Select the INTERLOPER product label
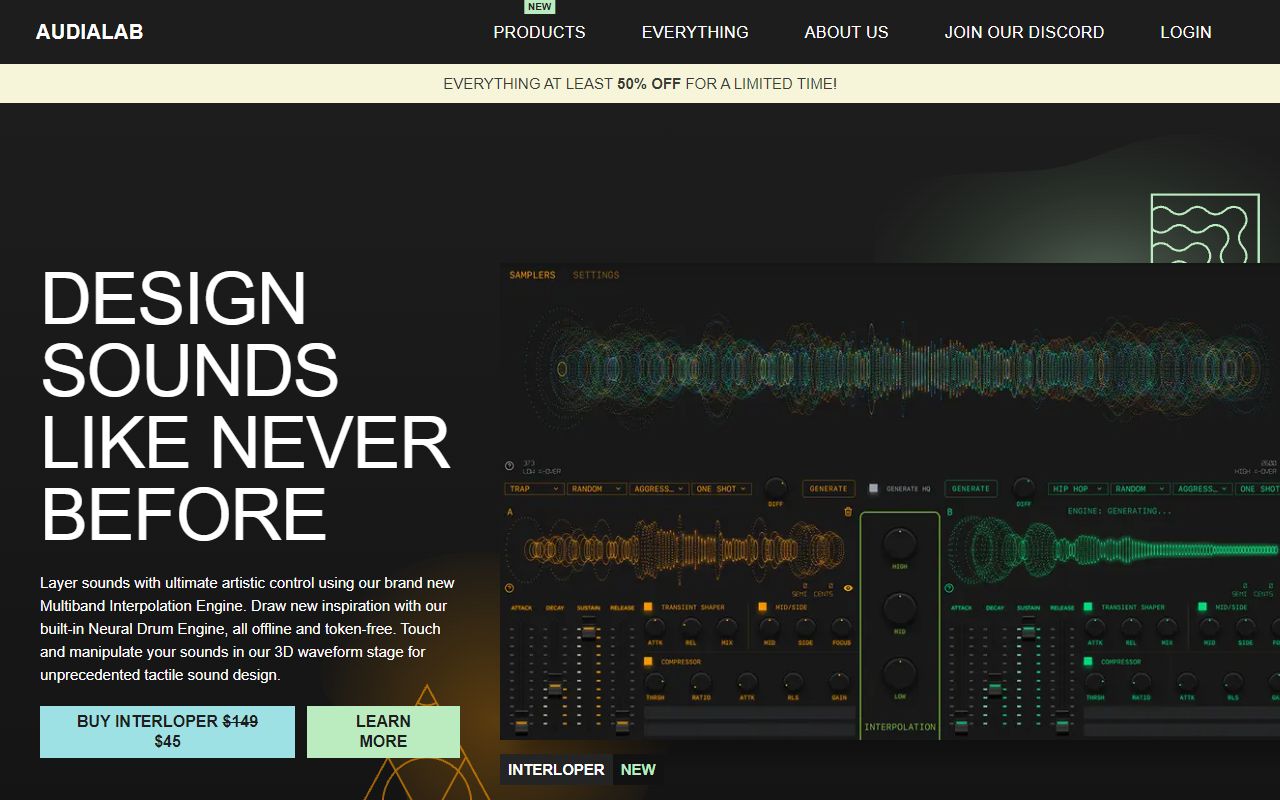The height and width of the screenshot is (800, 1280). pyautogui.click(x=555, y=769)
